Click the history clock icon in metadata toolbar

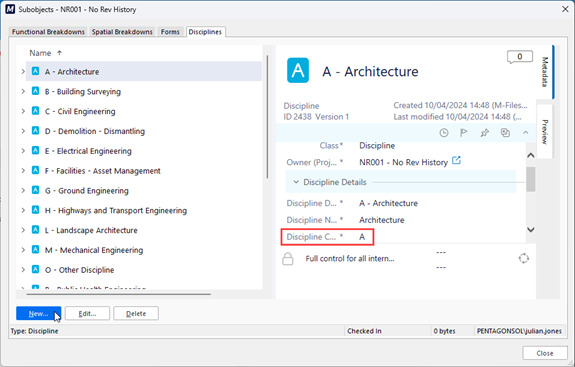coord(444,133)
